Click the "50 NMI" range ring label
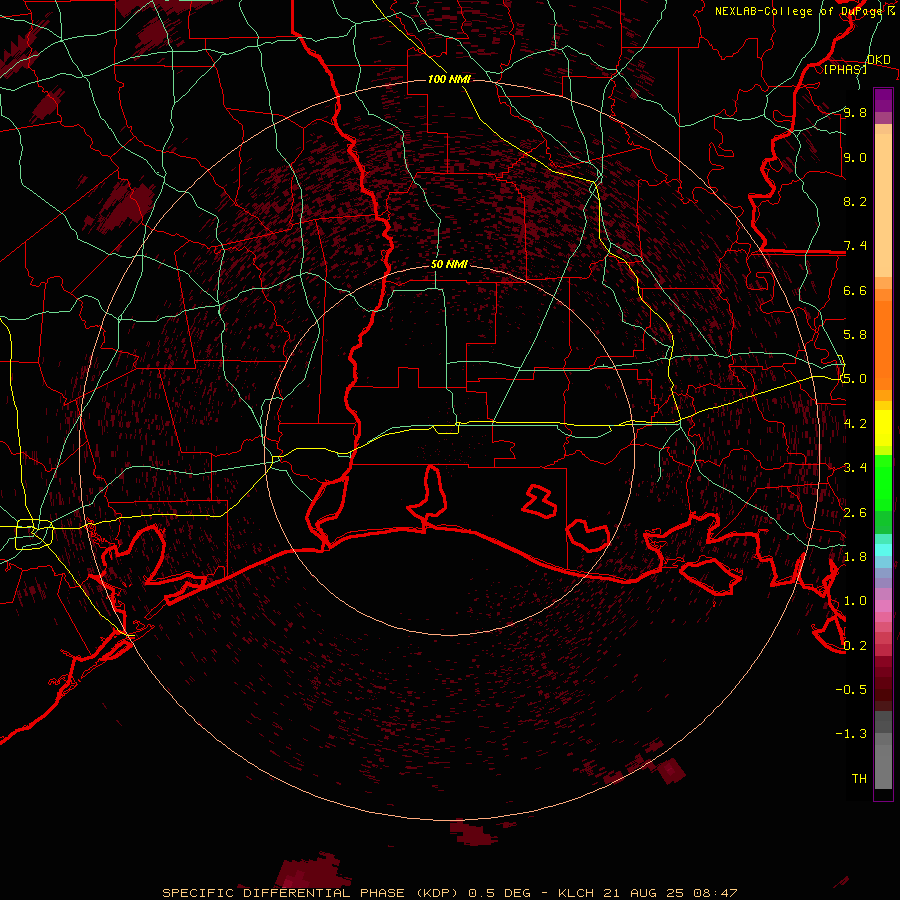Viewport: 900px width, 900px height. (x=449, y=265)
